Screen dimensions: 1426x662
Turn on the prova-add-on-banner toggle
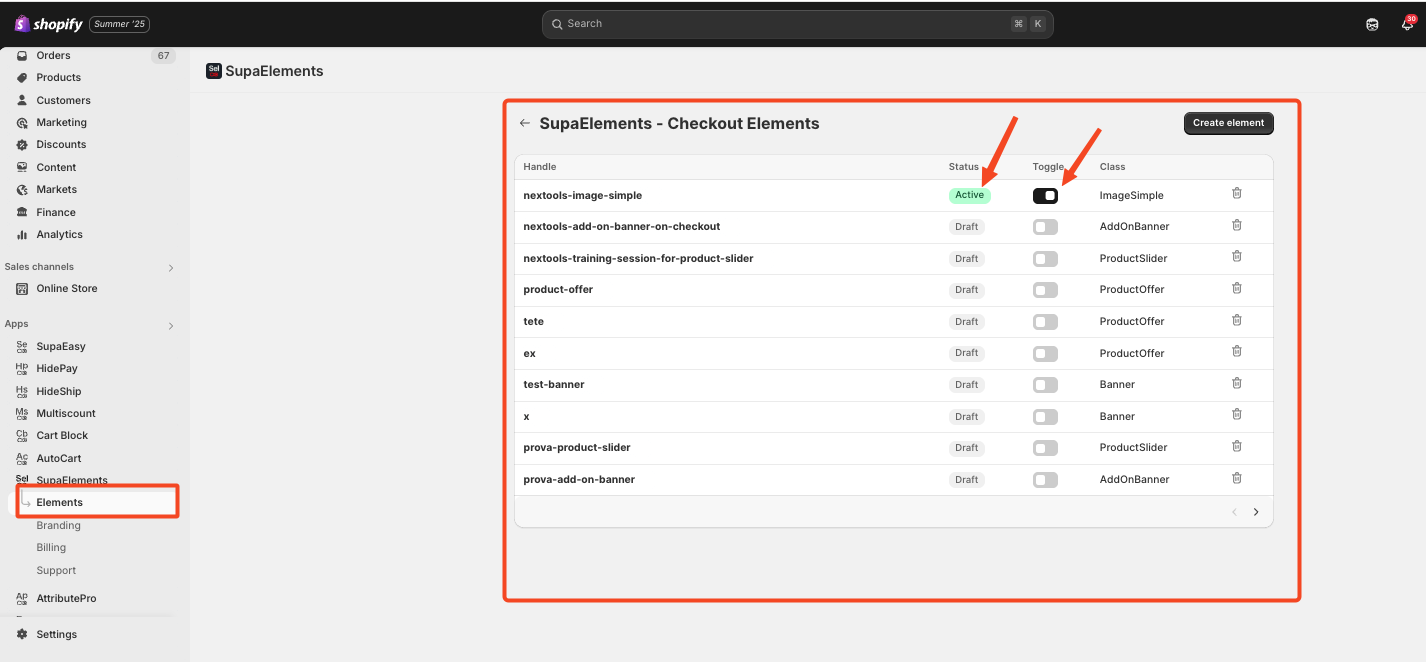pyautogui.click(x=1045, y=480)
